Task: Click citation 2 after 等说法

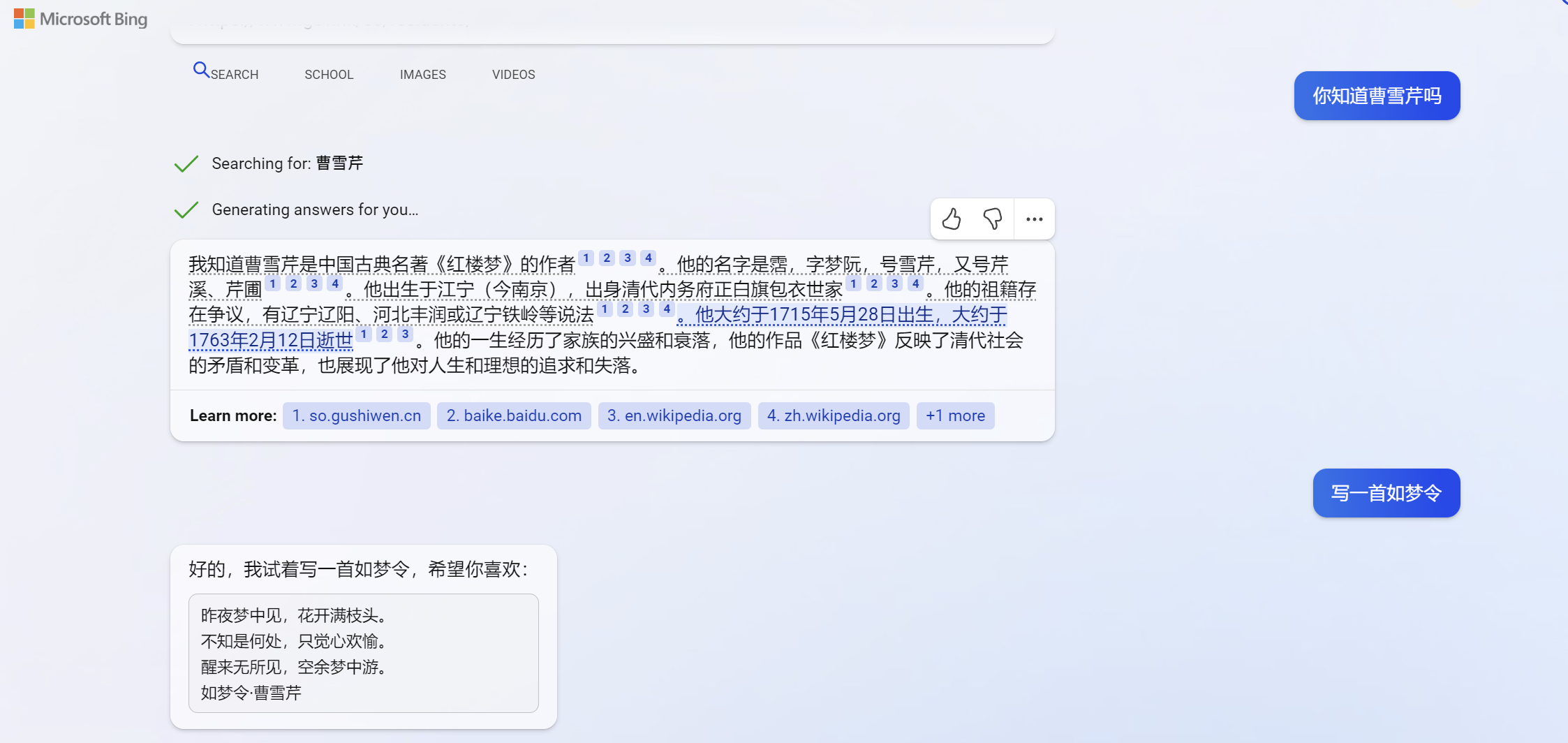Action: [x=626, y=309]
